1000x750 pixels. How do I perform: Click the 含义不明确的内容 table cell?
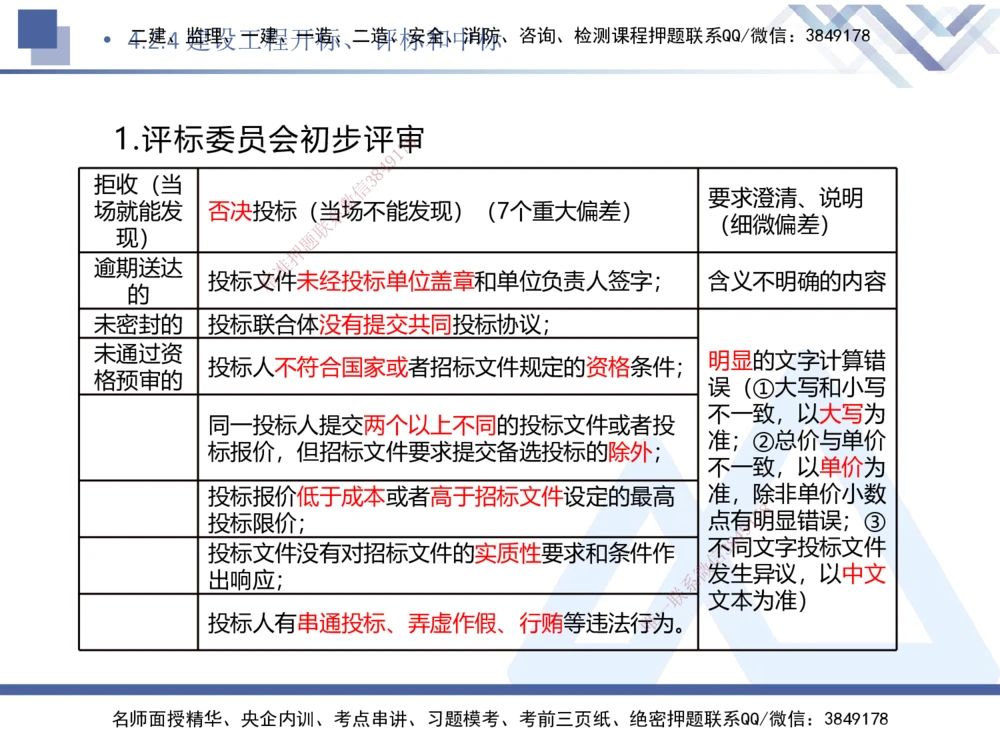tap(793, 281)
